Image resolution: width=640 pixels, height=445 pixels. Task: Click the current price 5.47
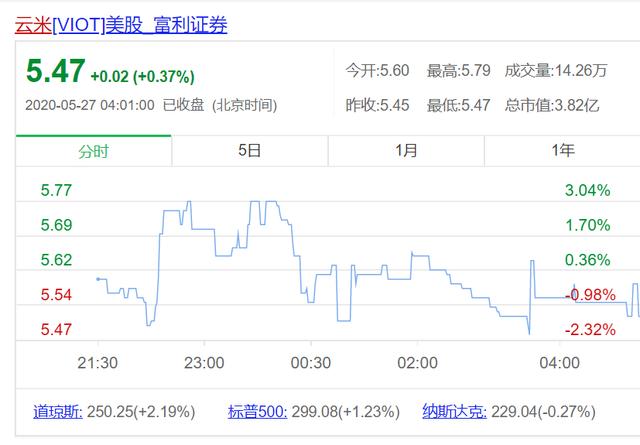(53, 73)
